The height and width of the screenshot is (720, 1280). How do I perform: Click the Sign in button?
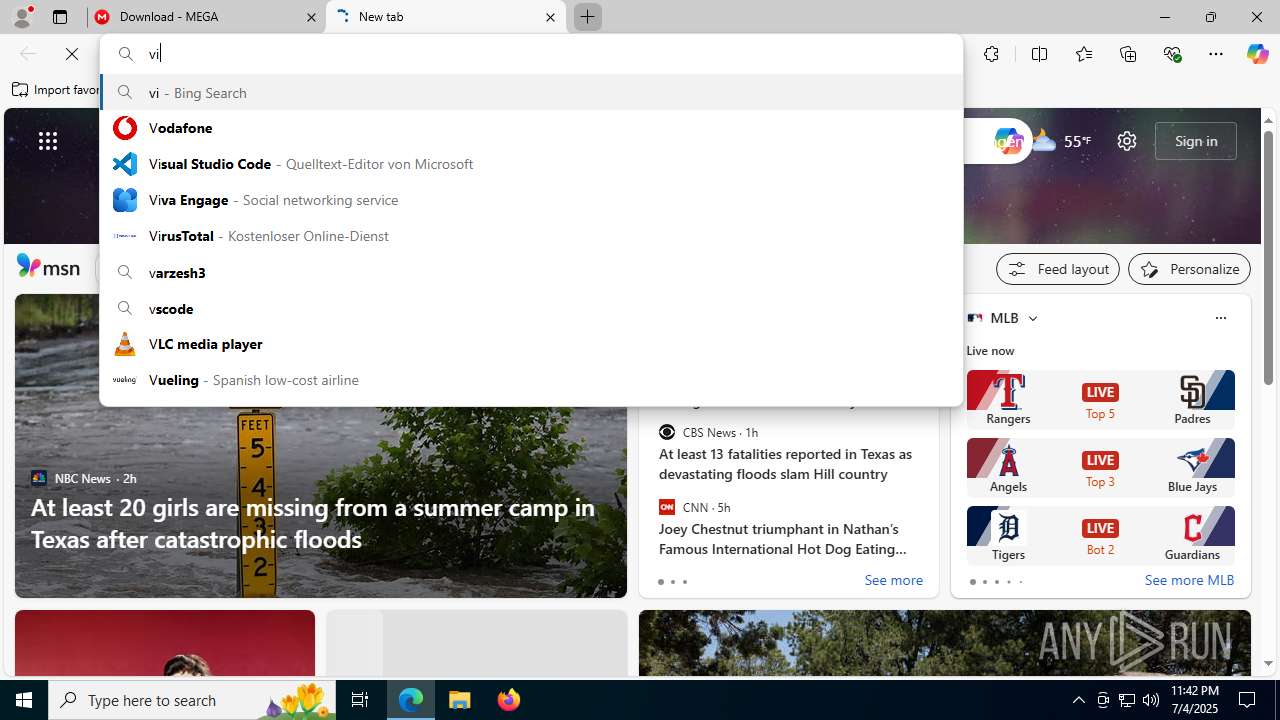tap(1196, 141)
